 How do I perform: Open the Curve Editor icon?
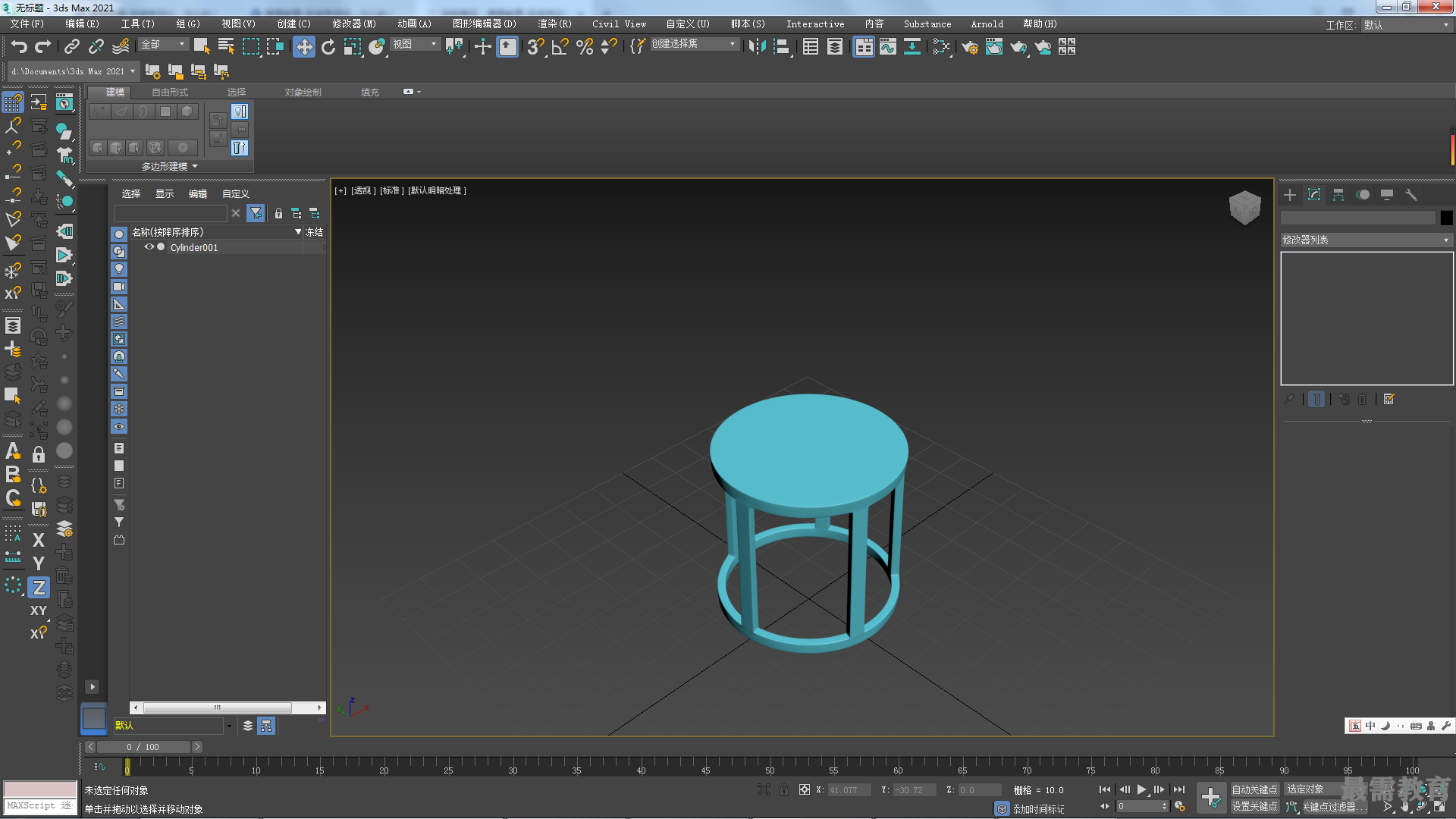888,47
